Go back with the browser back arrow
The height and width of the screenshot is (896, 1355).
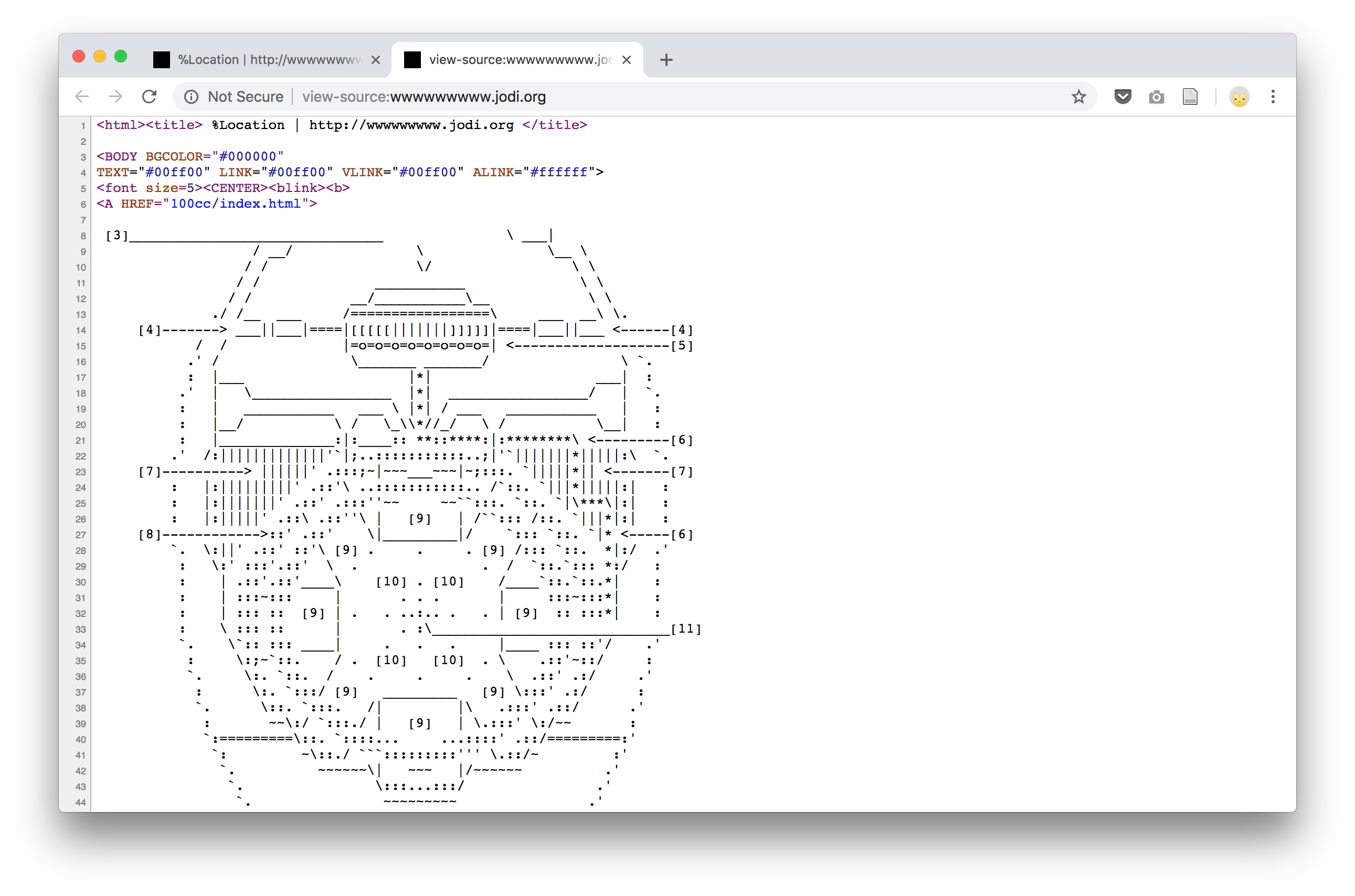82,97
